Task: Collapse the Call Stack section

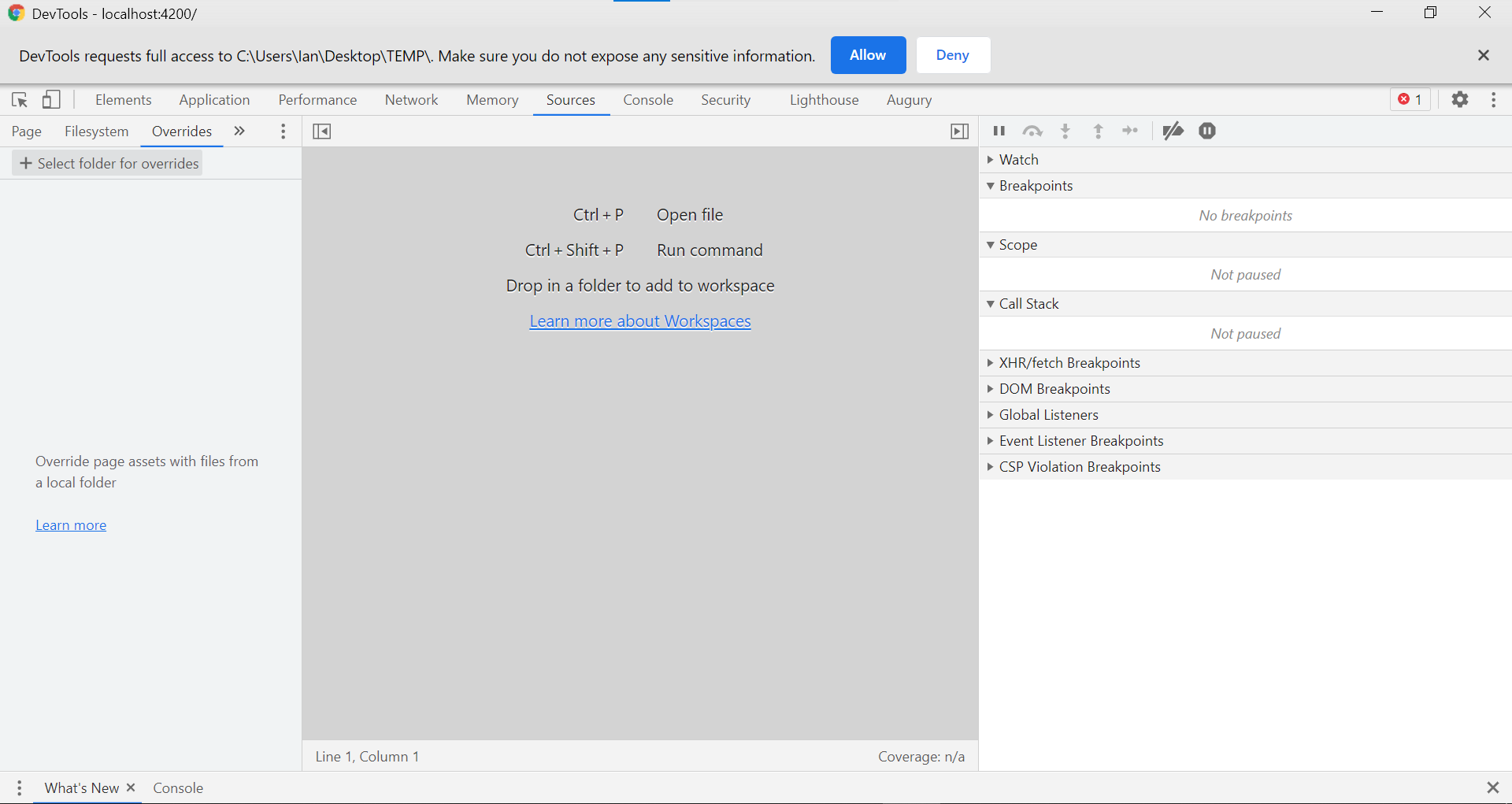Action: (1245, 304)
